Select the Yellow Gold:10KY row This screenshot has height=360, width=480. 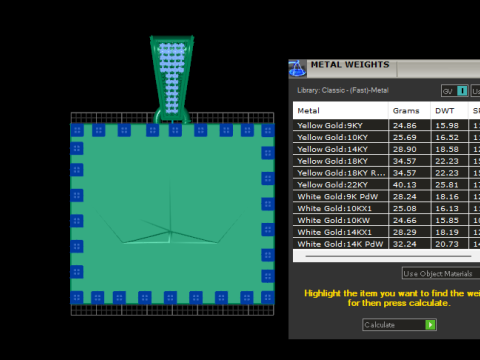tap(386, 137)
